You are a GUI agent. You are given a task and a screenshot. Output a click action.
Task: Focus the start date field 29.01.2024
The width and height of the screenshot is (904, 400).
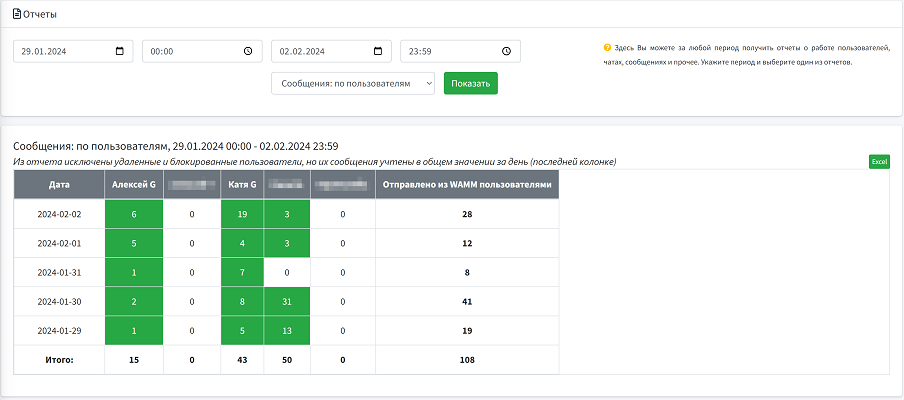point(73,51)
